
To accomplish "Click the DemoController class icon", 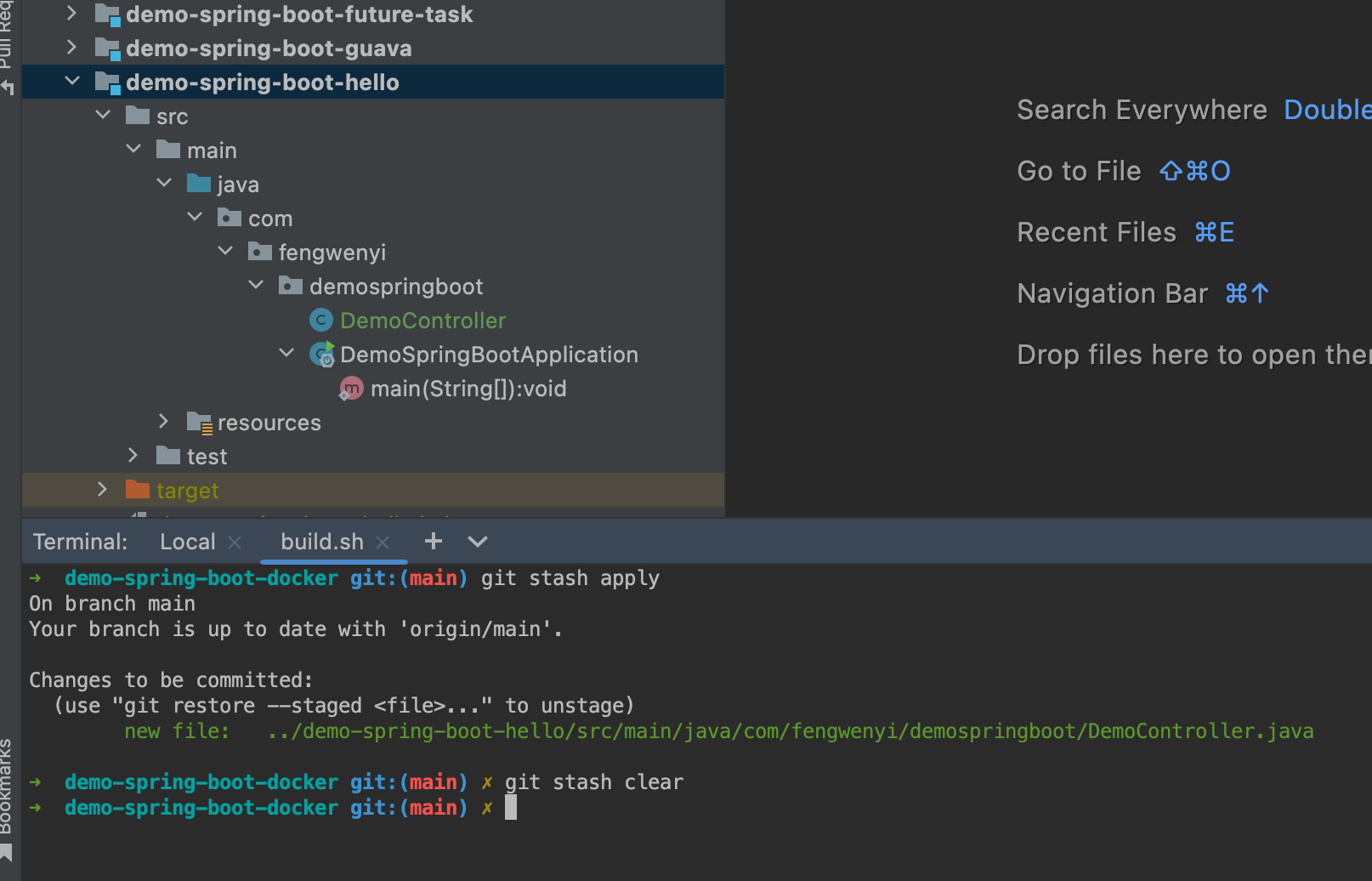I will [x=321, y=321].
